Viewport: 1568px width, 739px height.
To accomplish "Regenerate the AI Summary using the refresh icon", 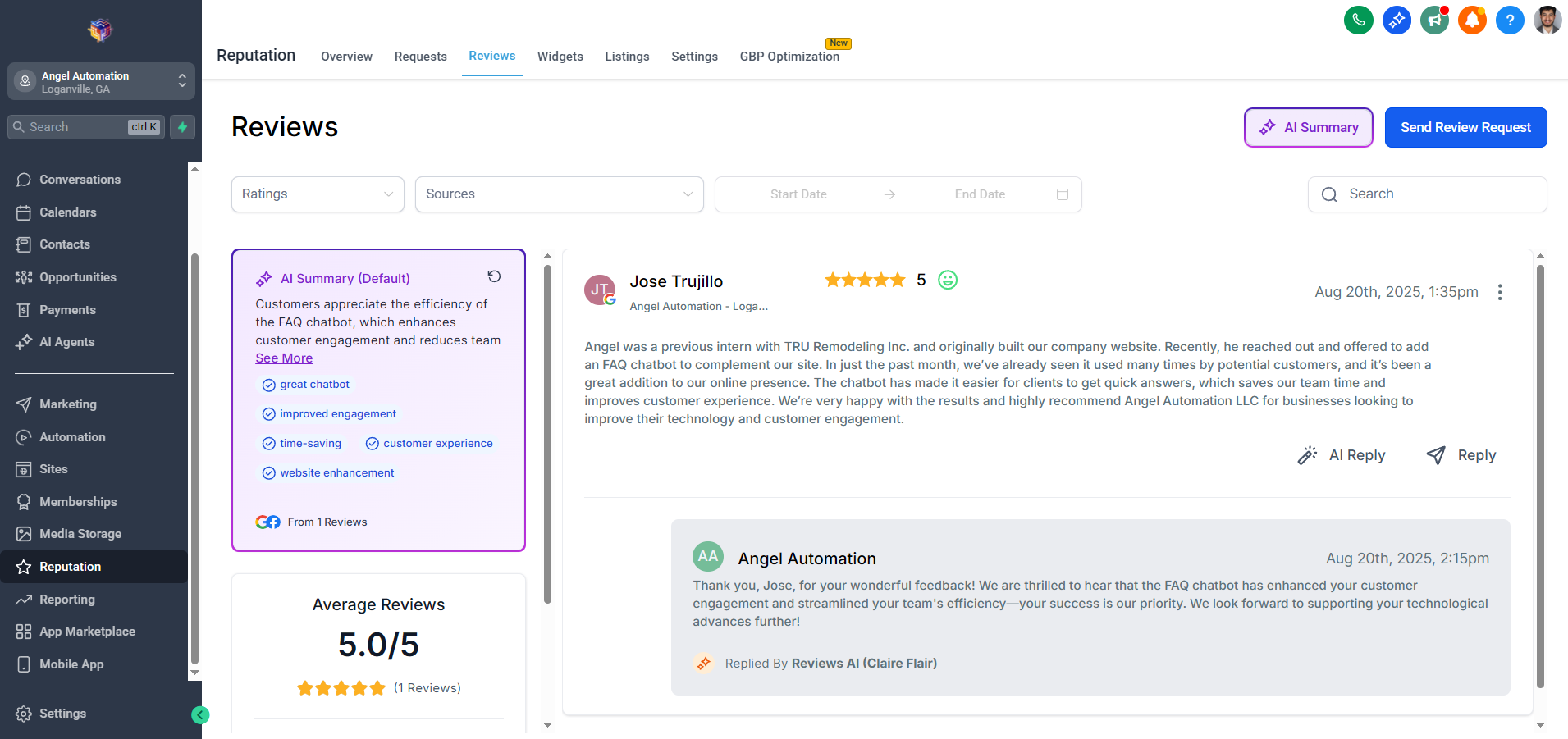I will tap(495, 276).
